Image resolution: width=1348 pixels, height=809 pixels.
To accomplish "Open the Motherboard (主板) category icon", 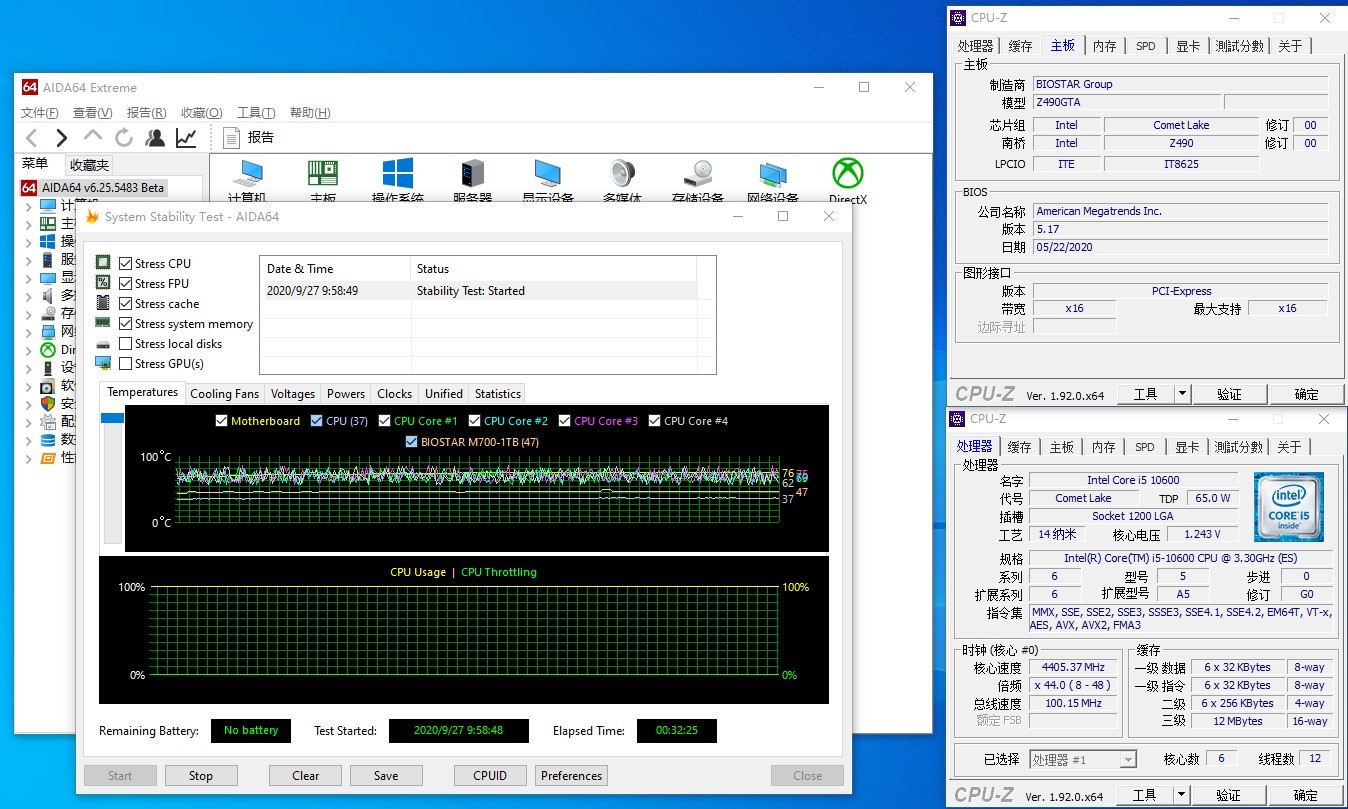I will point(322,175).
